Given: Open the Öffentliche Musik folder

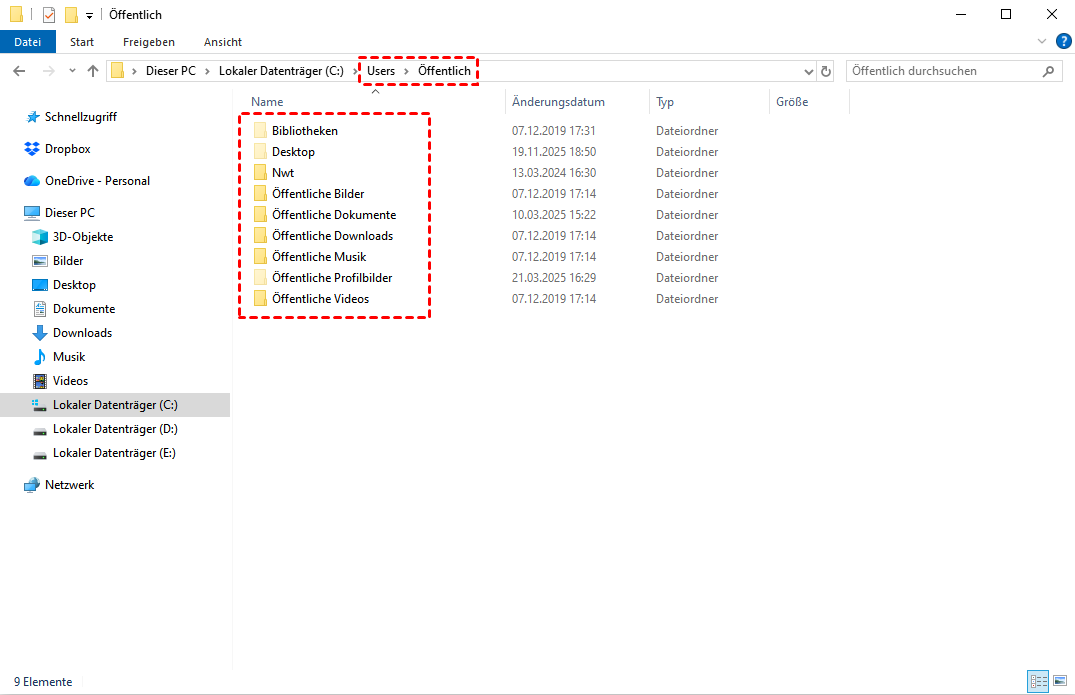Looking at the screenshot, I should (x=319, y=257).
